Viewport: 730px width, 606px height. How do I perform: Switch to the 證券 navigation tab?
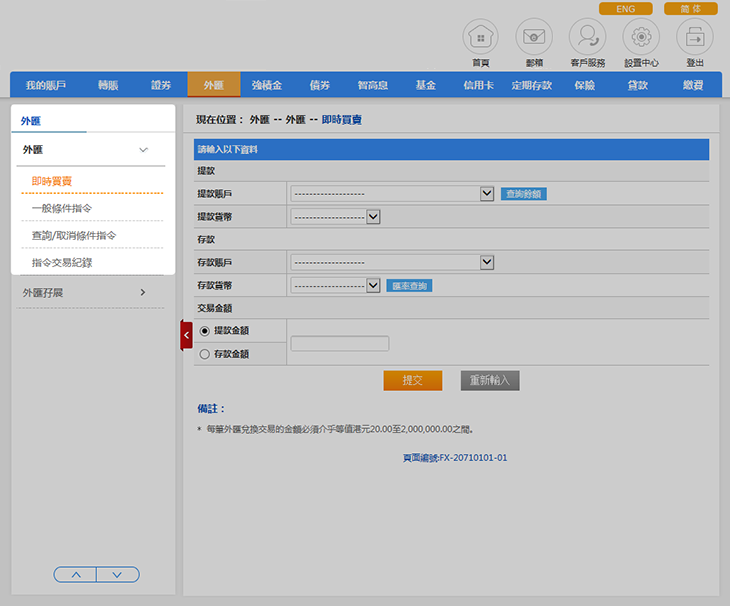tap(161, 85)
